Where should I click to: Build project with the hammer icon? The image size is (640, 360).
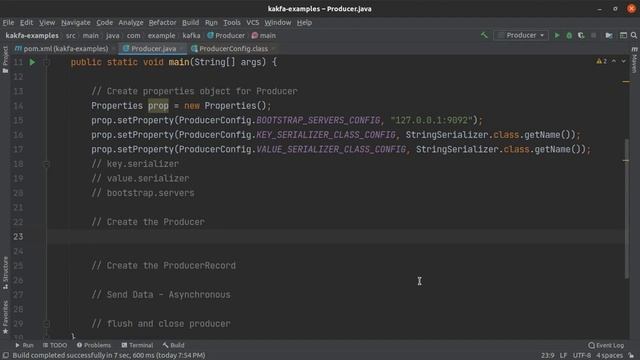pos(484,36)
